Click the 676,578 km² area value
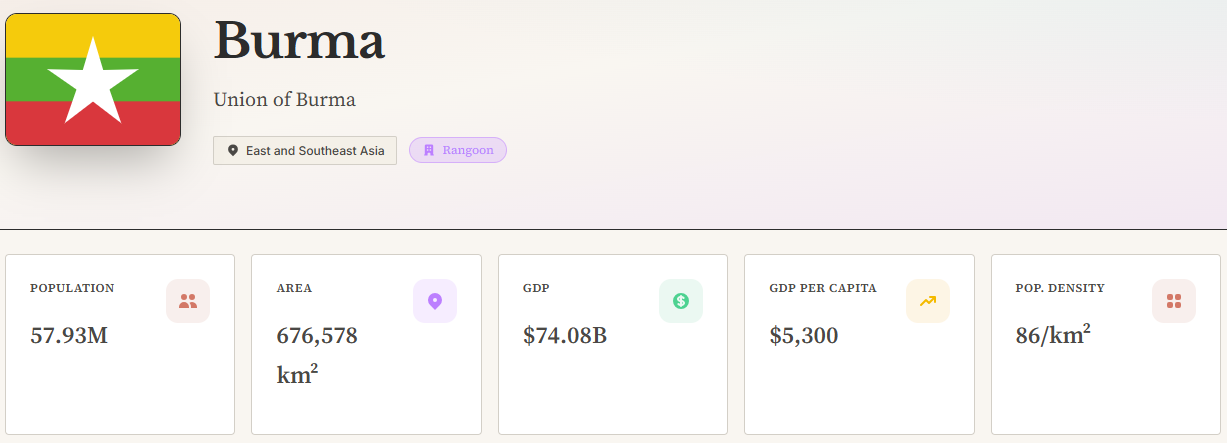1227x443 pixels. [317, 355]
